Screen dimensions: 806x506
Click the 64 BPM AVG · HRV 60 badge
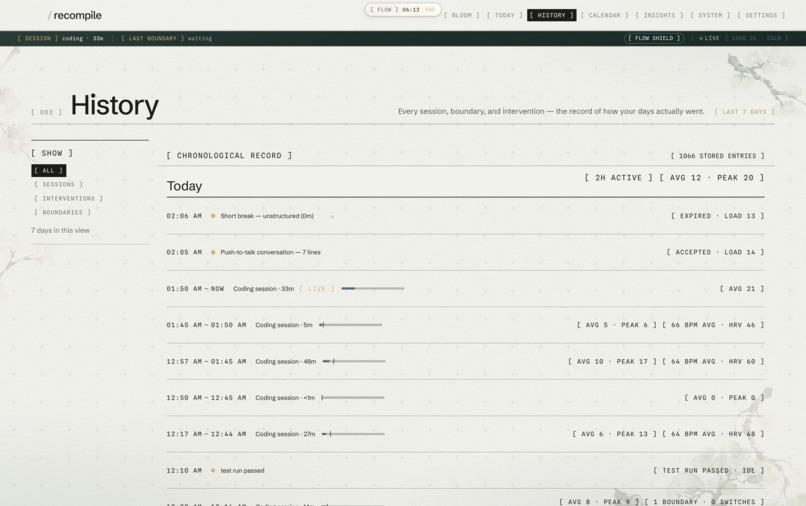713,362
